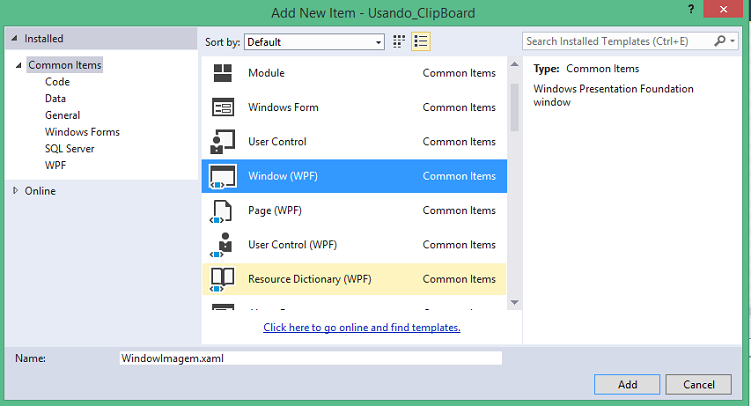
Task: Click the Page (WPF) template icon
Action: [221, 211]
